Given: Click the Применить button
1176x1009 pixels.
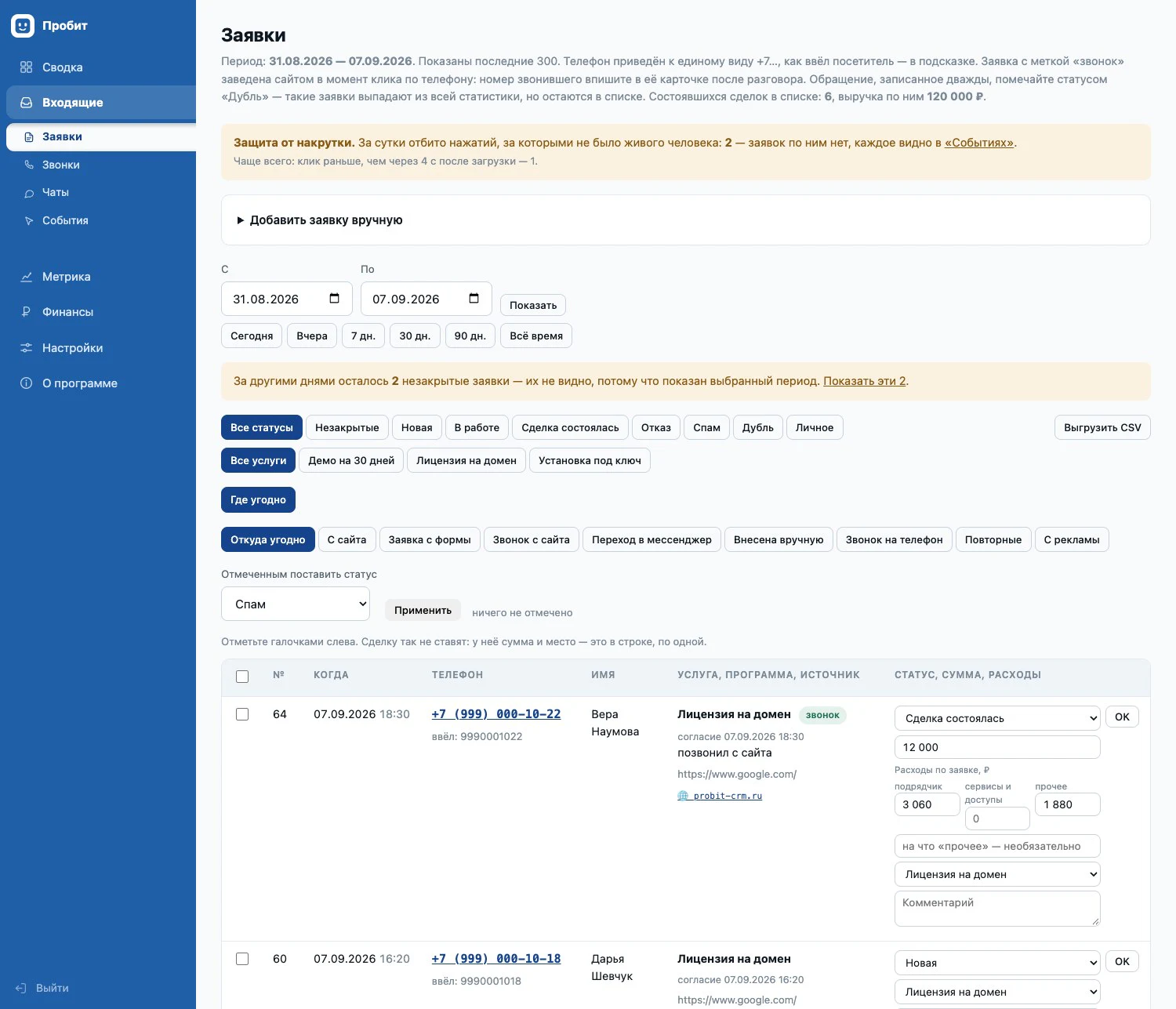Looking at the screenshot, I should [x=423, y=610].
